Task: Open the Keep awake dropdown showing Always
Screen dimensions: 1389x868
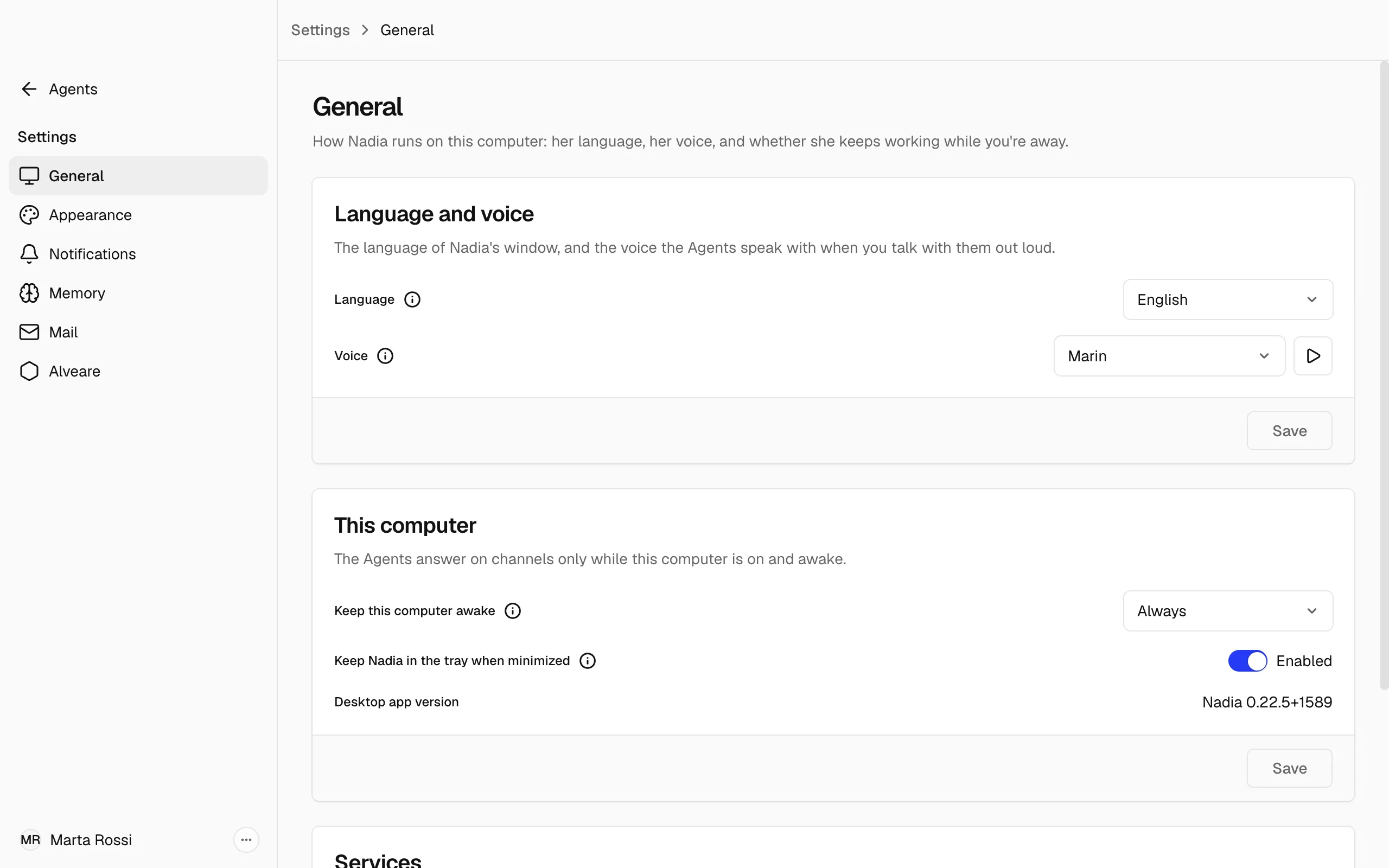Action: pos(1228,611)
